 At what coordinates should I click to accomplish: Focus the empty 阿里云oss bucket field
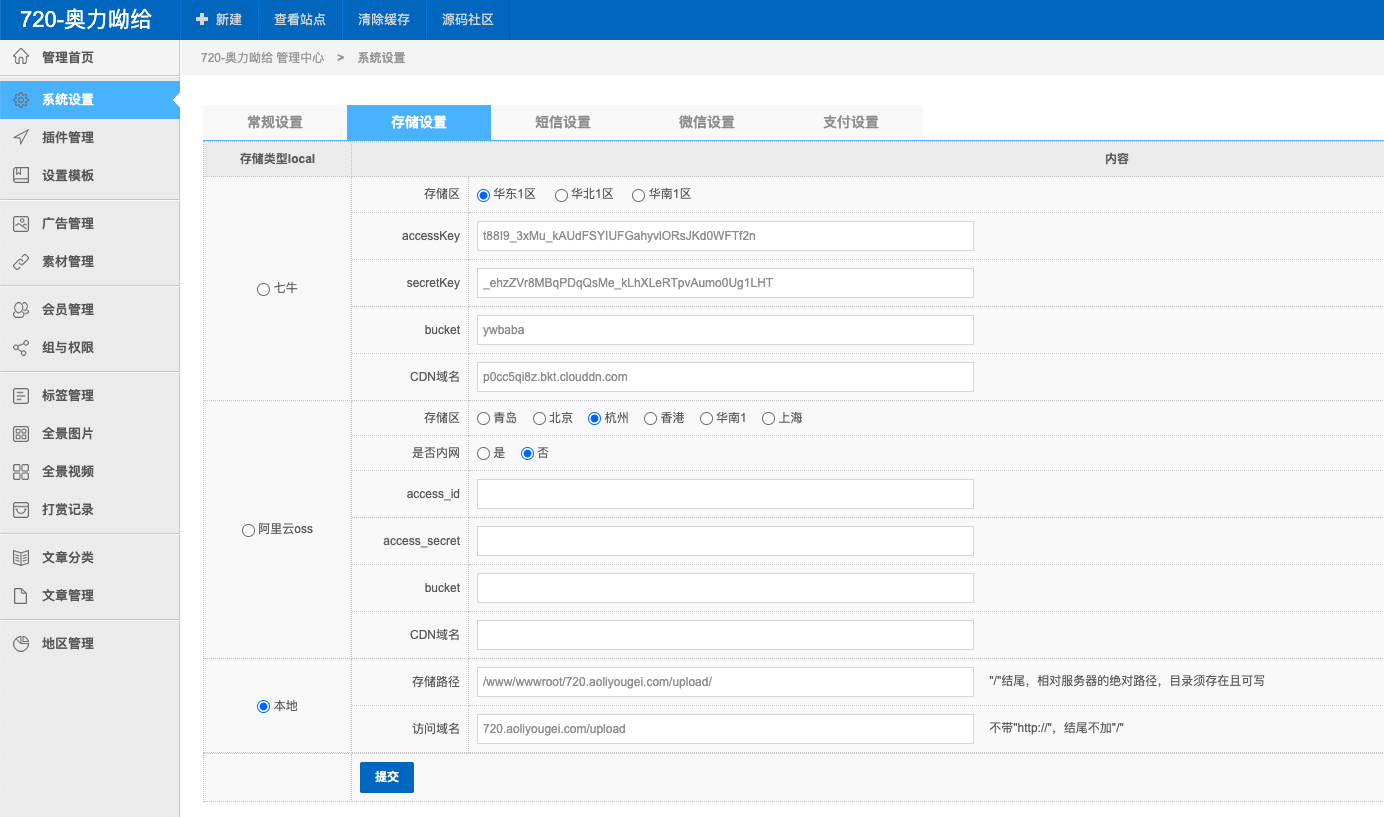coord(725,588)
